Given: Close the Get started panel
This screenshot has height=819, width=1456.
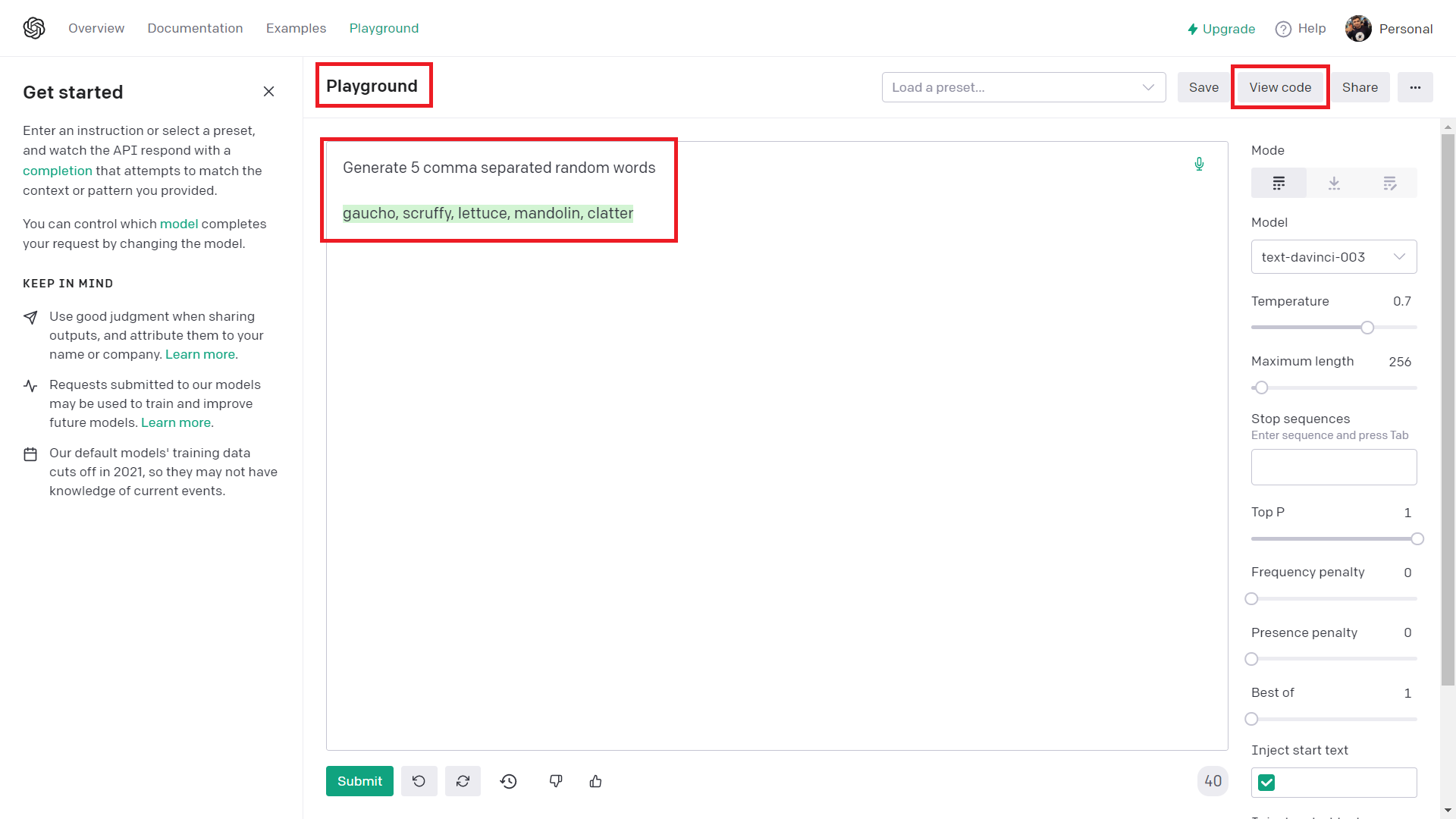Looking at the screenshot, I should (268, 92).
